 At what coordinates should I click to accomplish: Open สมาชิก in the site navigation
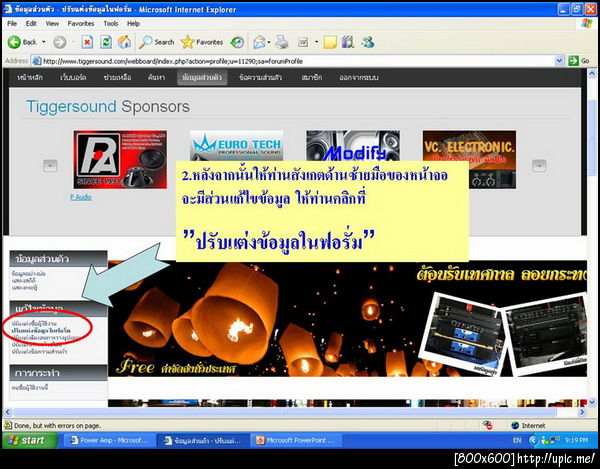click(x=311, y=77)
